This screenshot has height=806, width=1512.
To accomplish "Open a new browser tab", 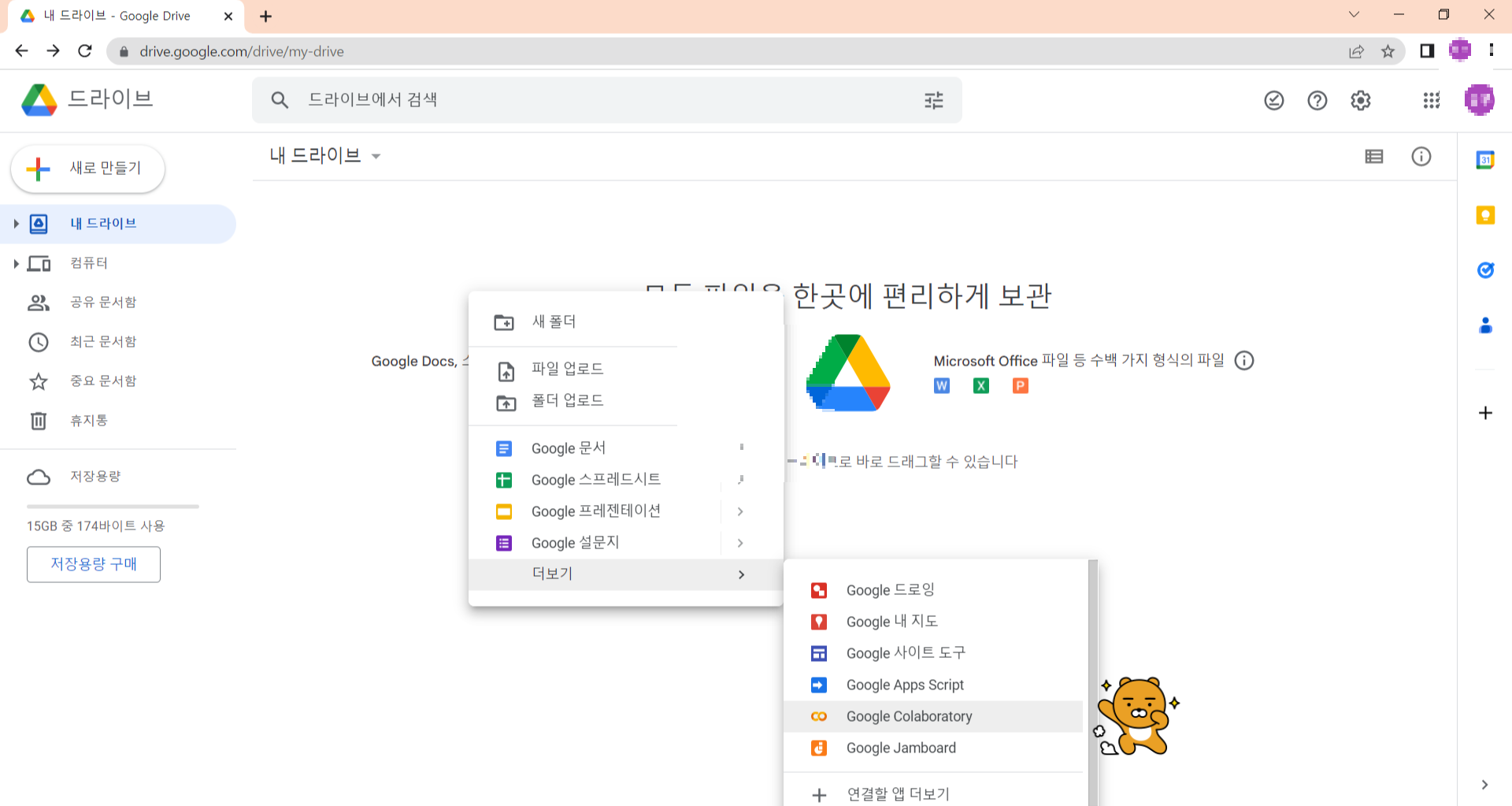I will click(266, 16).
